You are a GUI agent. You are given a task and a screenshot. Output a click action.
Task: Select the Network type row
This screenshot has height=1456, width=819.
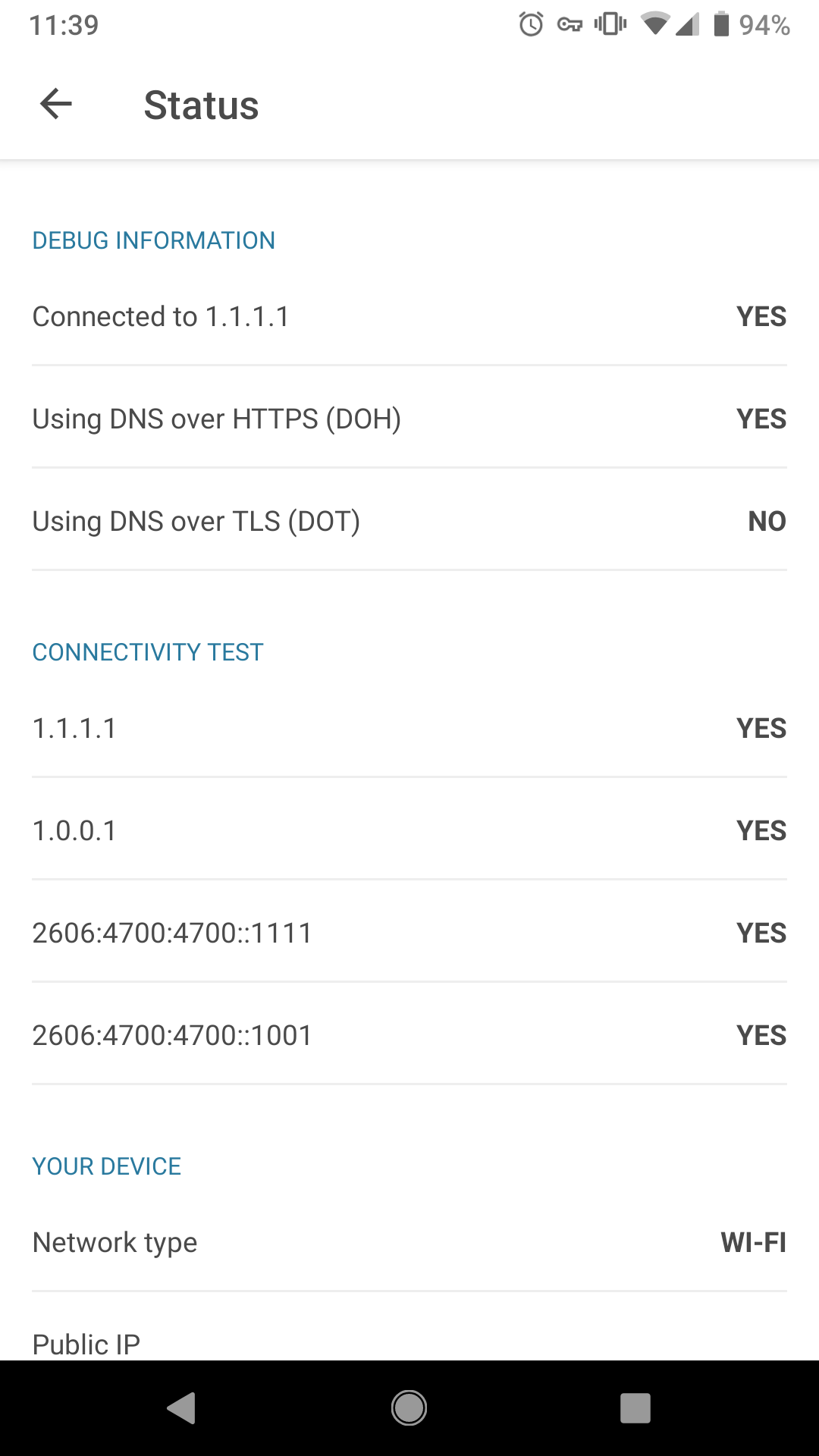pos(409,1242)
